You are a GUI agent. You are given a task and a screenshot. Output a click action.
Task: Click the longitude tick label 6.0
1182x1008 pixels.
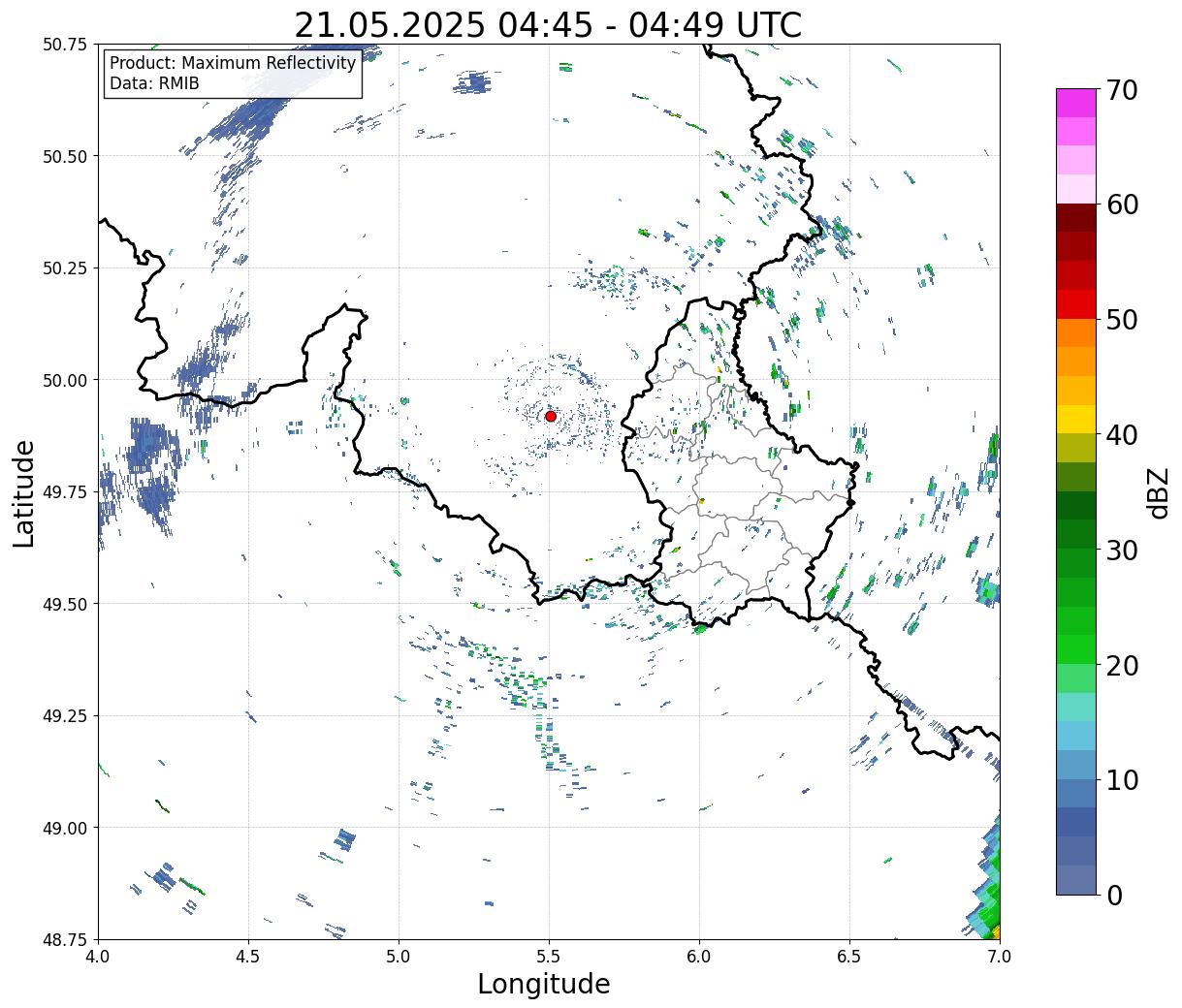tap(699, 956)
